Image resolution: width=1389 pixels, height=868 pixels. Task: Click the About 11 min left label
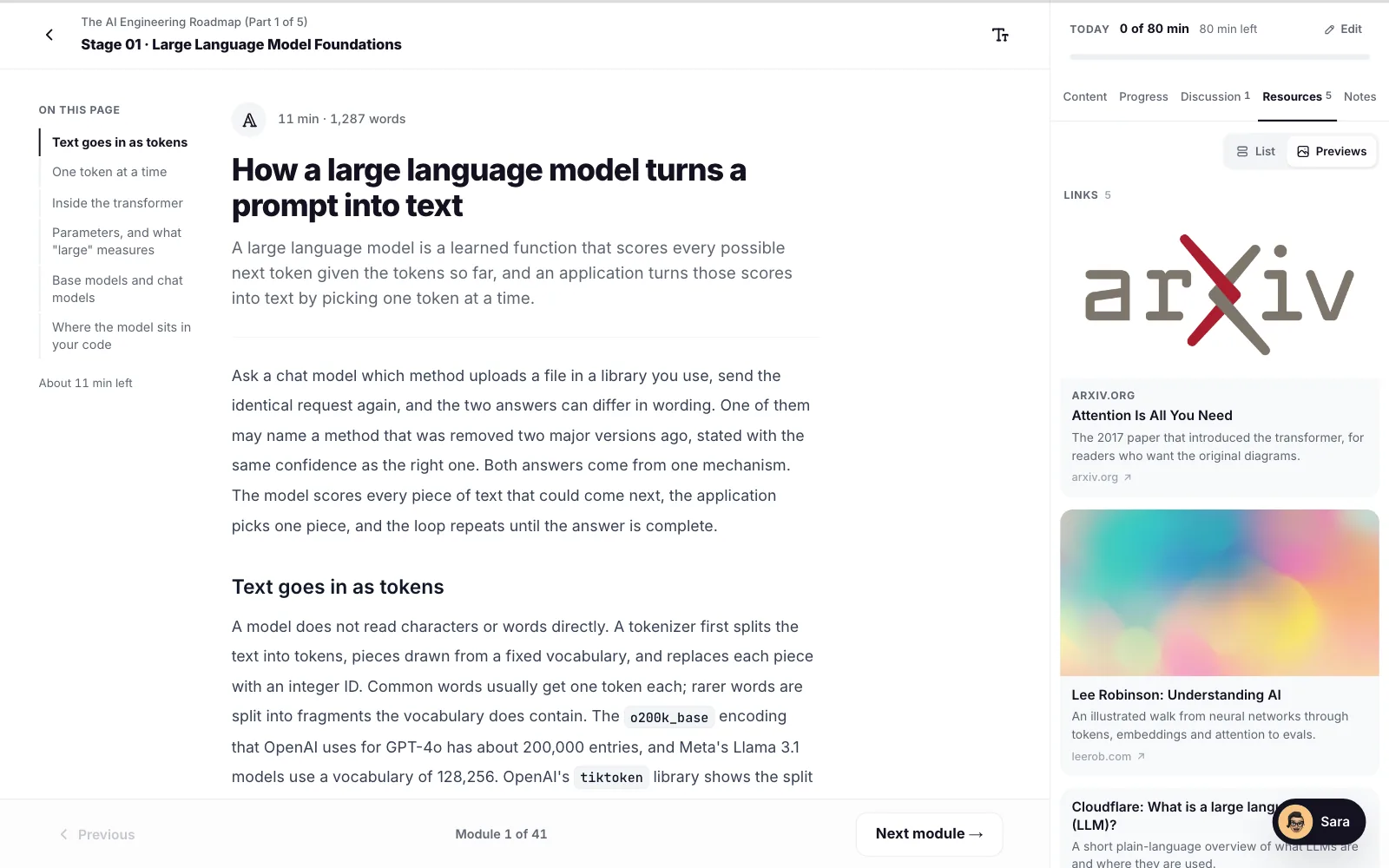(x=85, y=383)
